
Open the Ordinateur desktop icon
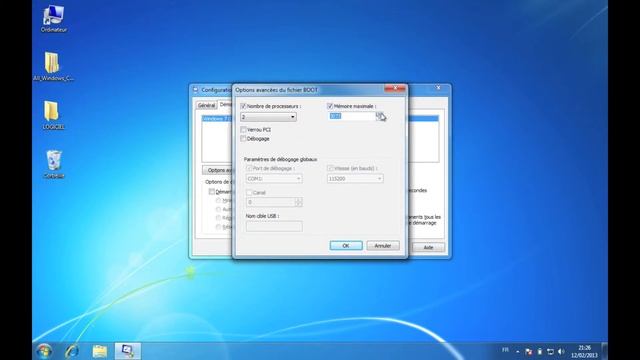click(x=53, y=19)
